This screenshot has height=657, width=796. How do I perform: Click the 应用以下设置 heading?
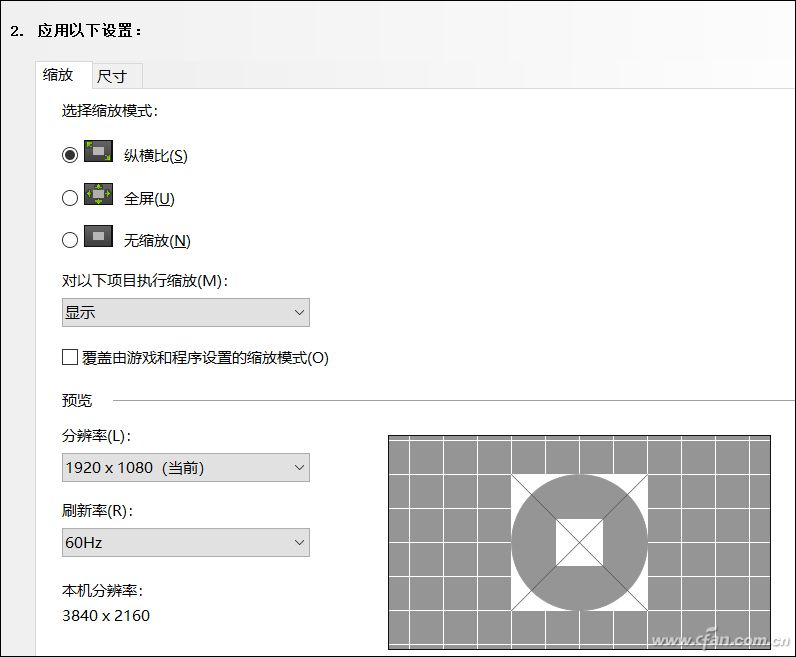pyautogui.click(x=89, y=30)
